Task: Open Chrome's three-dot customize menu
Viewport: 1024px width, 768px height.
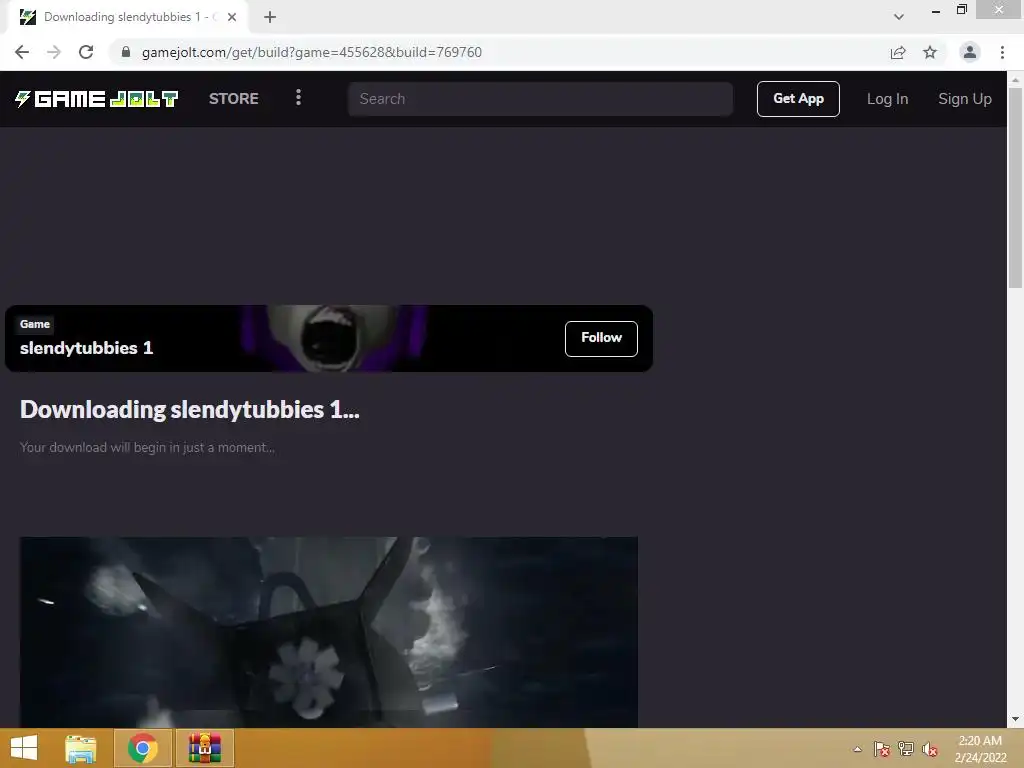Action: [1002, 52]
